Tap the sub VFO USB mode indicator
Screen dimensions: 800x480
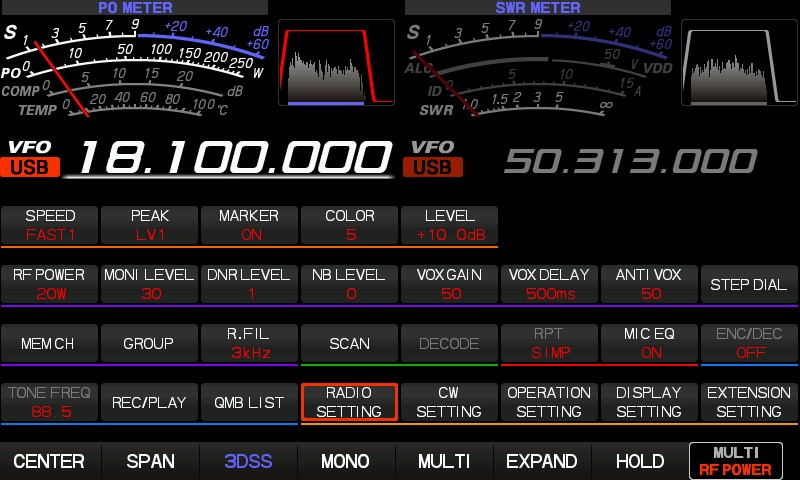(432, 168)
